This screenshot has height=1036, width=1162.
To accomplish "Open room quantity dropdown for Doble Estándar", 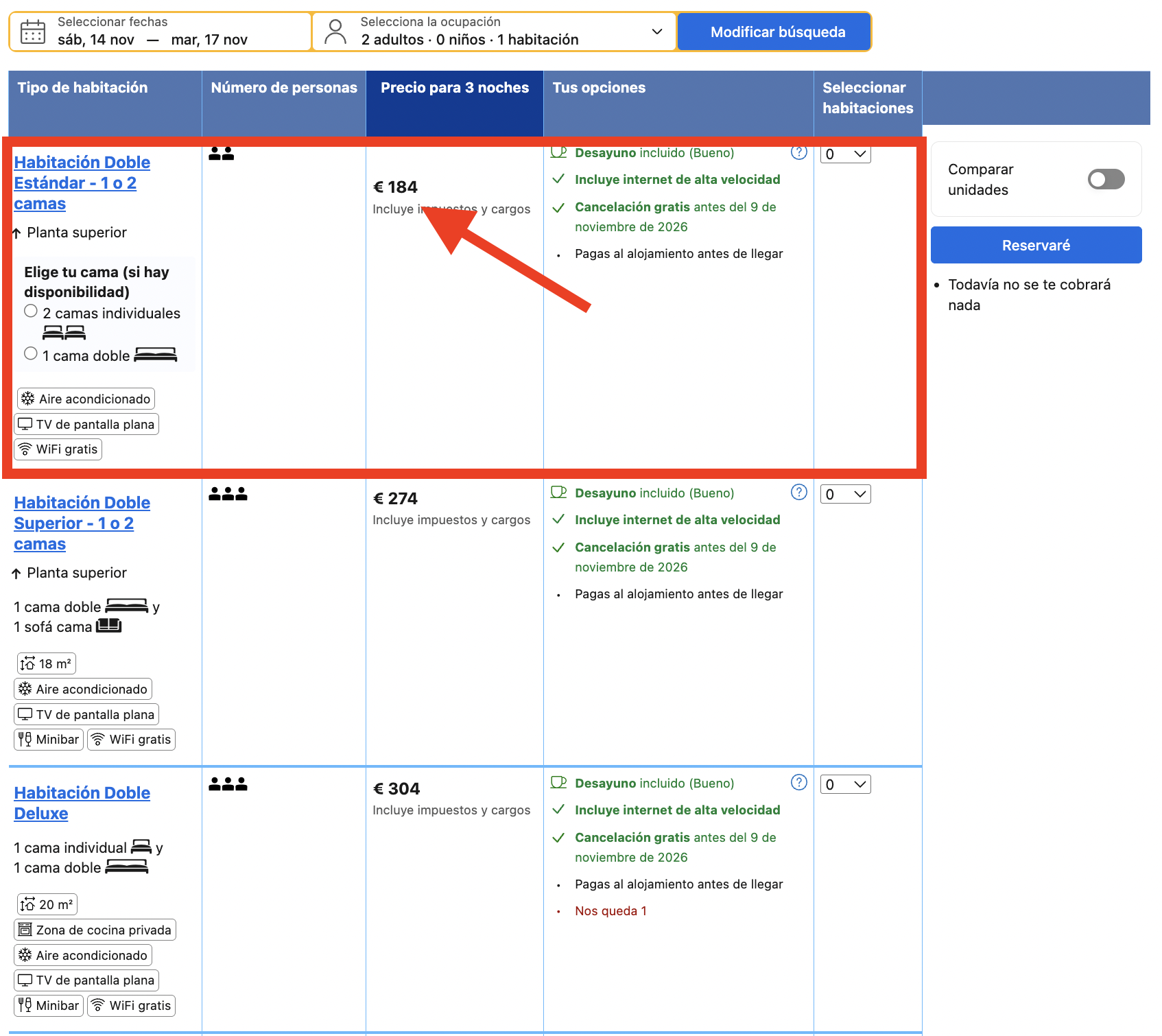I will click(x=846, y=154).
